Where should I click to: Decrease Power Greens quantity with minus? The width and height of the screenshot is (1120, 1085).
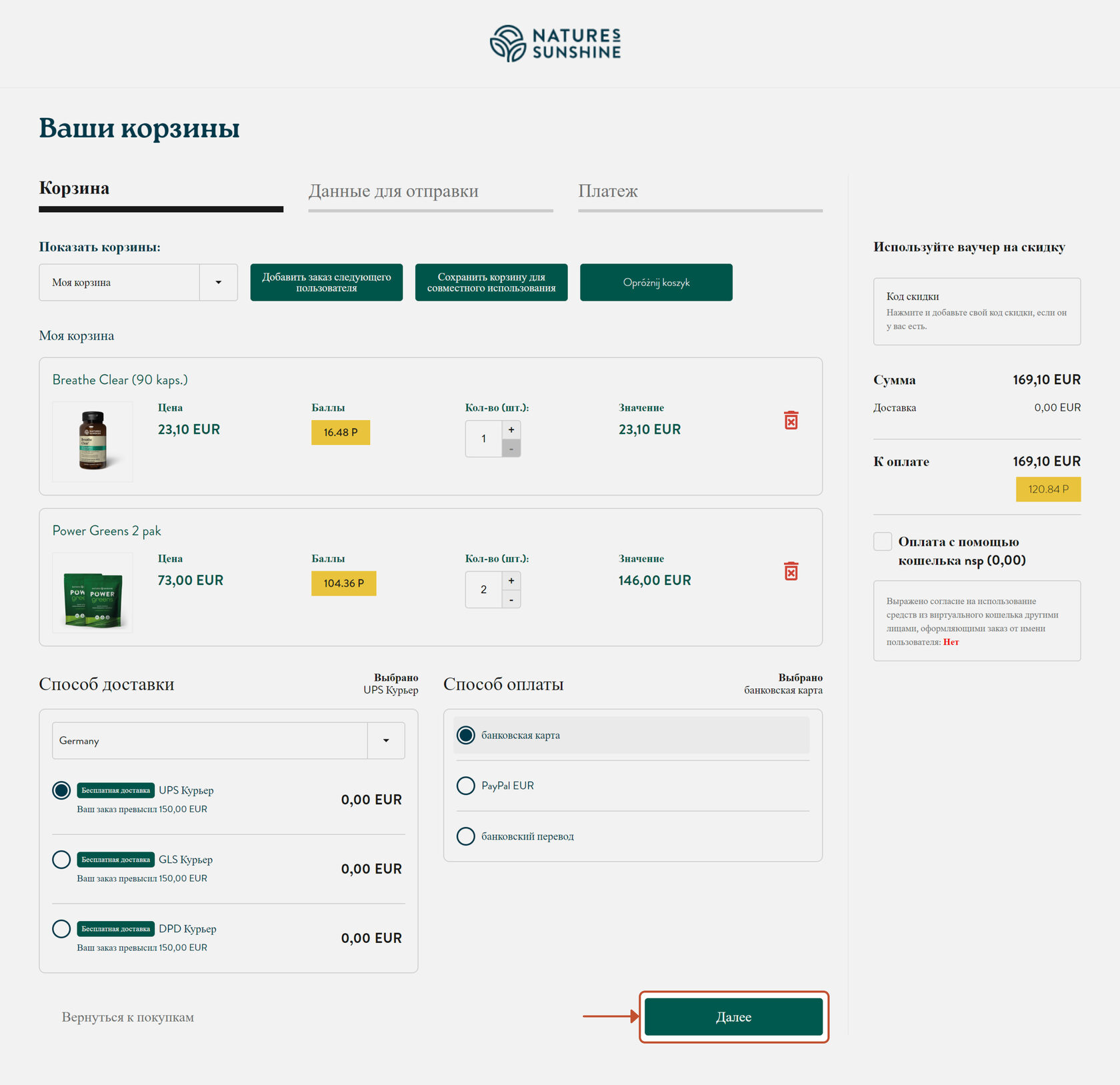pyautogui.click(x=511, y=599)
